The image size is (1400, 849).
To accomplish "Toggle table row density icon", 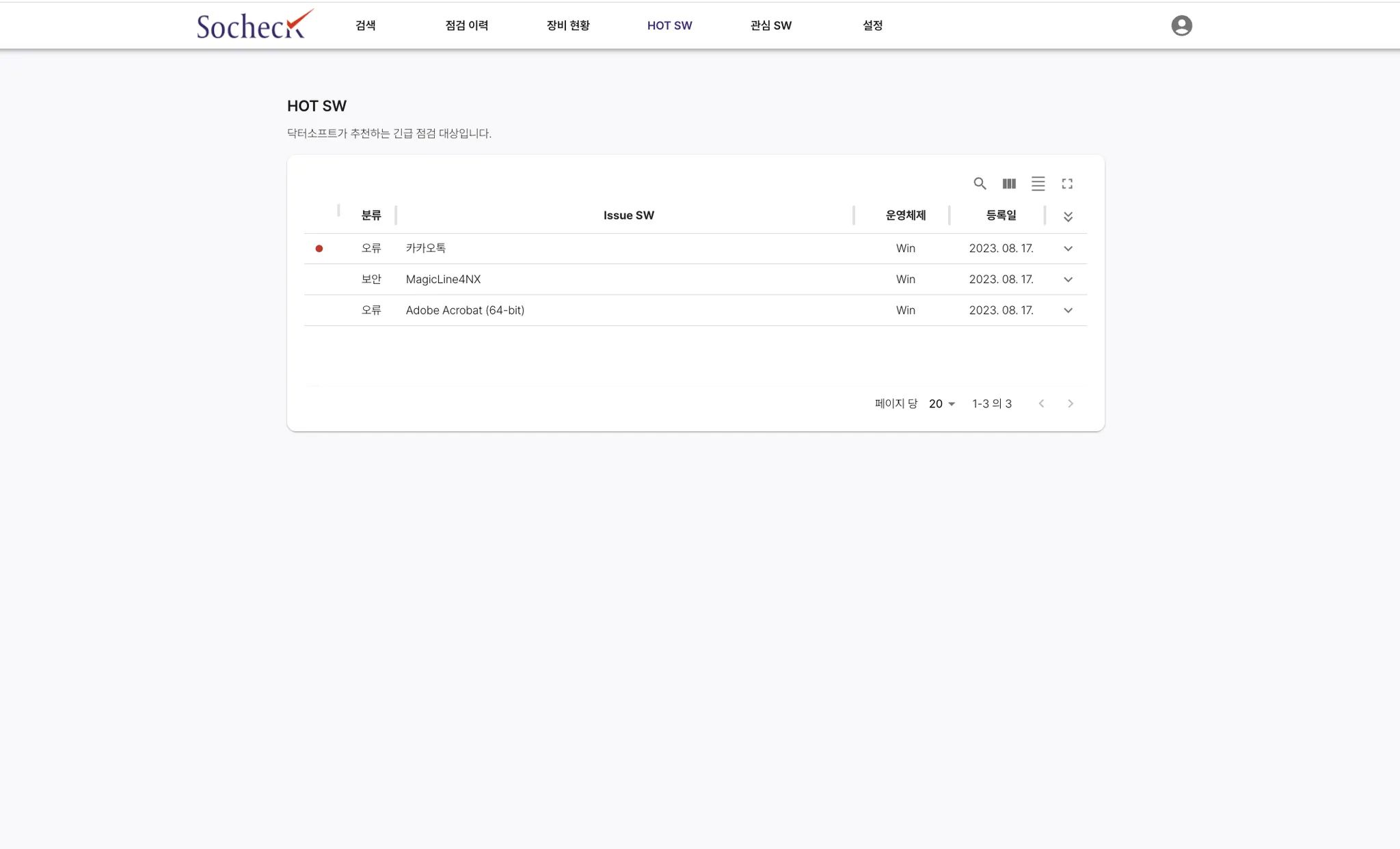I will (x=1038, y=183).
